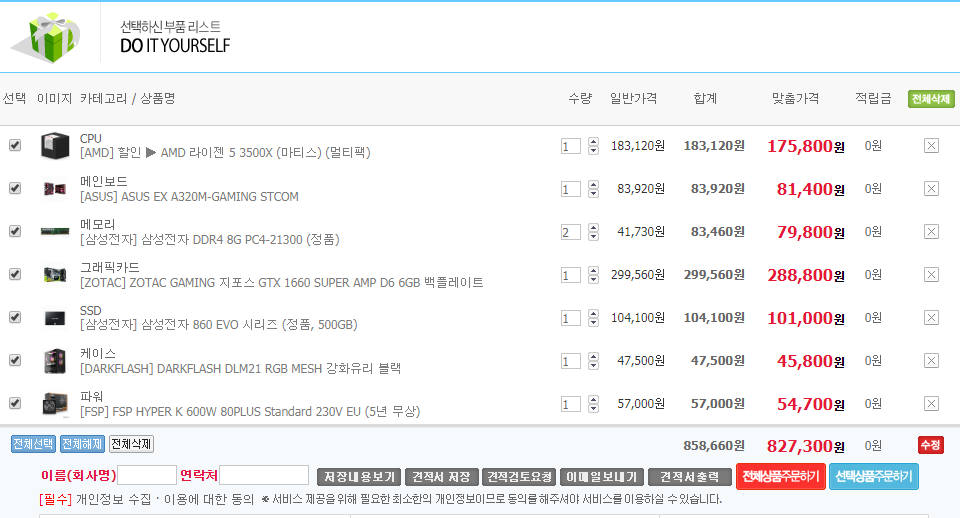Click the 메모리 quantity field showing 2
Viewport: 971px width, 518px height.
[570, 232]
